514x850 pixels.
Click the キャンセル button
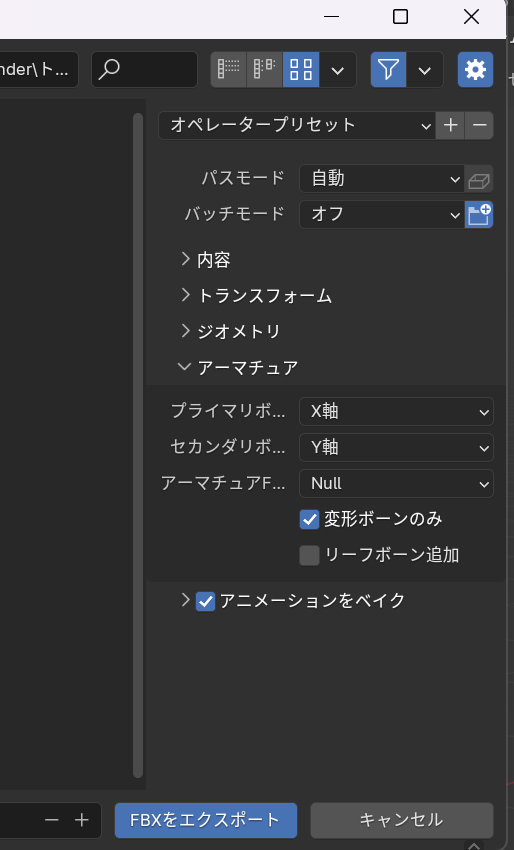click(x=402, y=820)
